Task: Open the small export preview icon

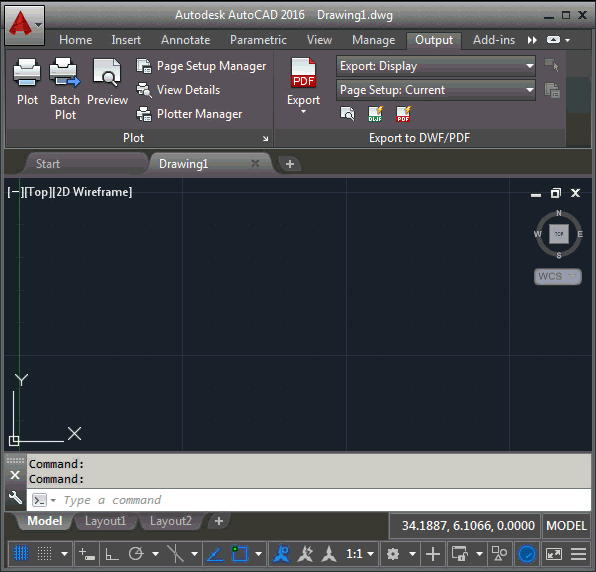Action: (x=347, y=114)
